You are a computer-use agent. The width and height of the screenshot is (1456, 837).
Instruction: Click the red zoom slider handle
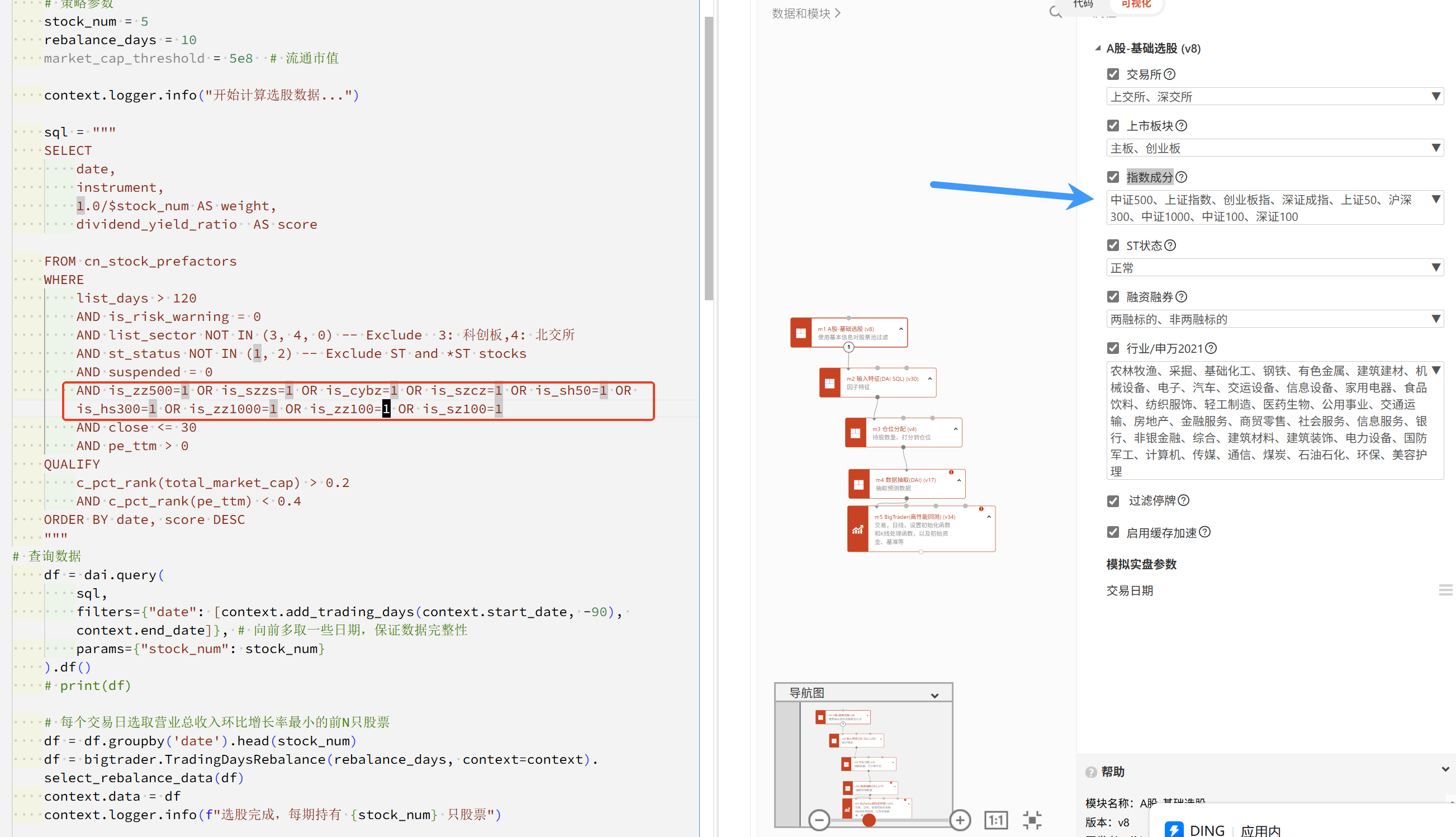pyautogui.click(x=869, y=820)
